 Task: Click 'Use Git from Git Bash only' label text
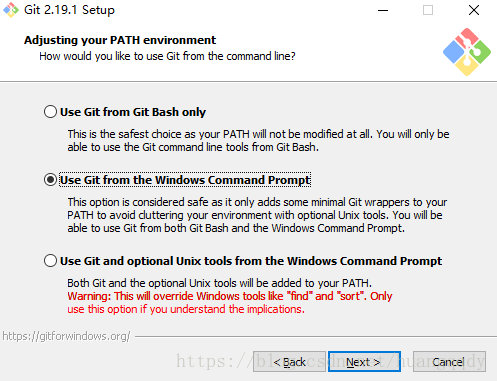pyautogui.click(x=133, y=112)
